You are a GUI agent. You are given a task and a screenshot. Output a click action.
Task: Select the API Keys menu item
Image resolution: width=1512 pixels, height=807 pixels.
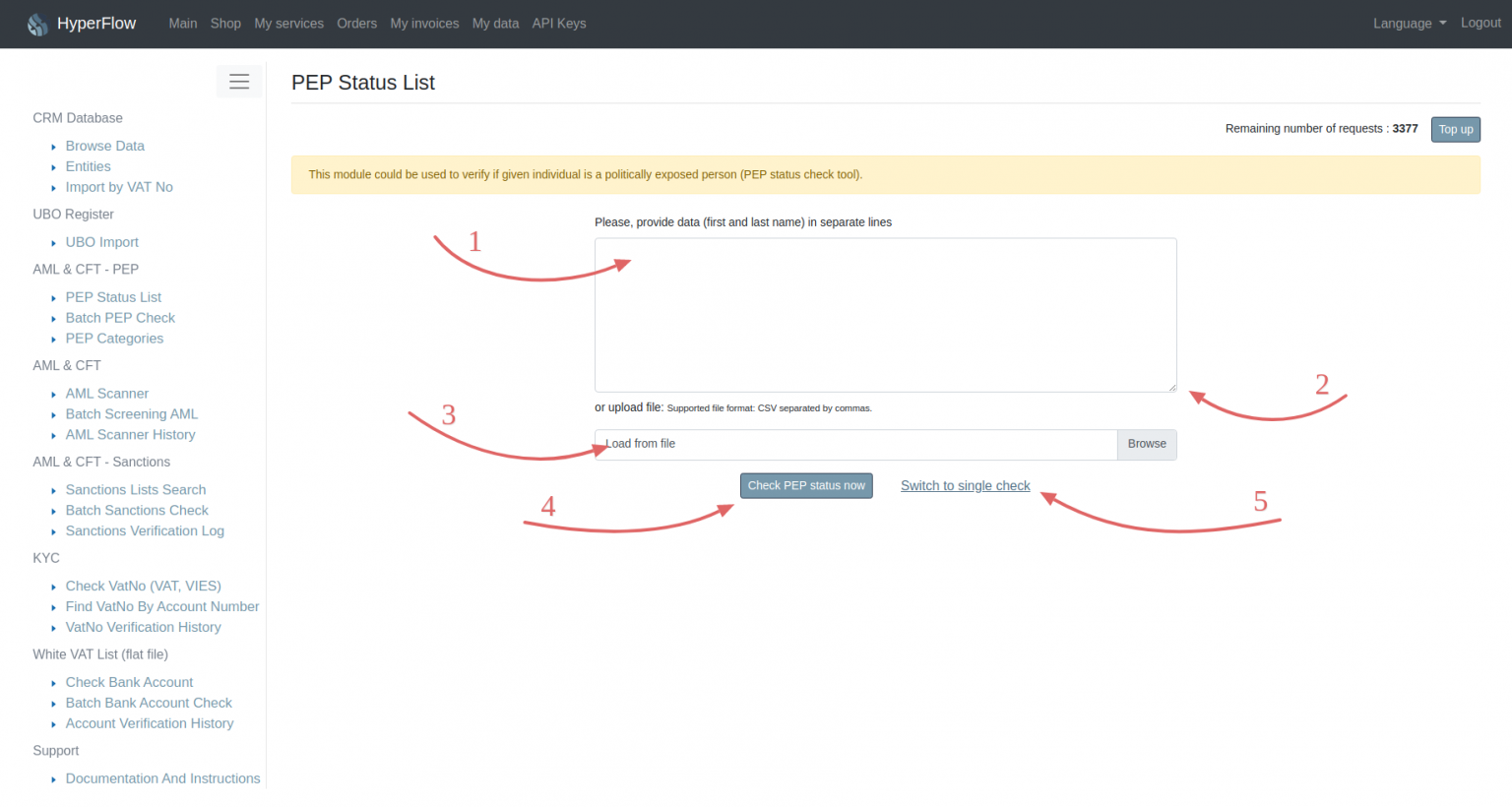(558, 23)
